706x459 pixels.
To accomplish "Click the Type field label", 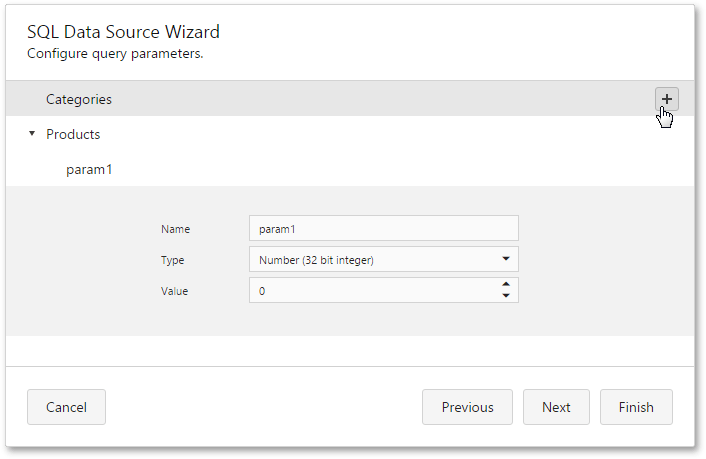I will 173,260.
